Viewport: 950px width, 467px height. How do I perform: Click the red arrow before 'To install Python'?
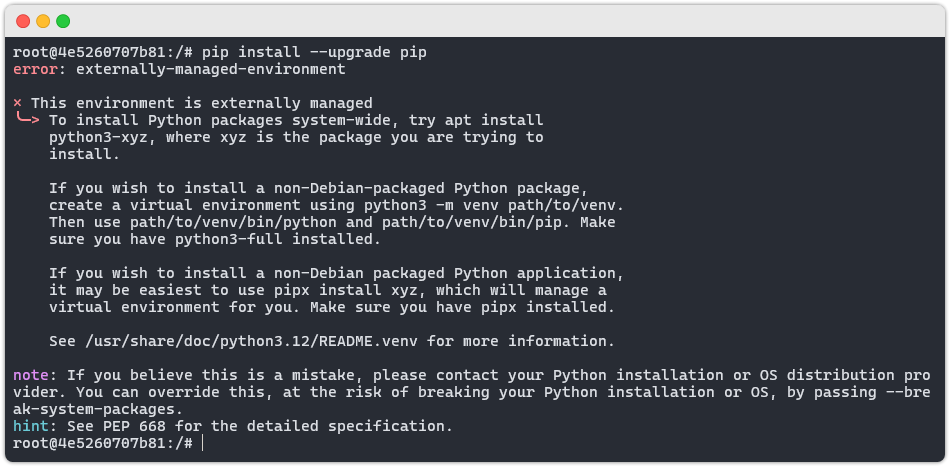pos(27,119)
